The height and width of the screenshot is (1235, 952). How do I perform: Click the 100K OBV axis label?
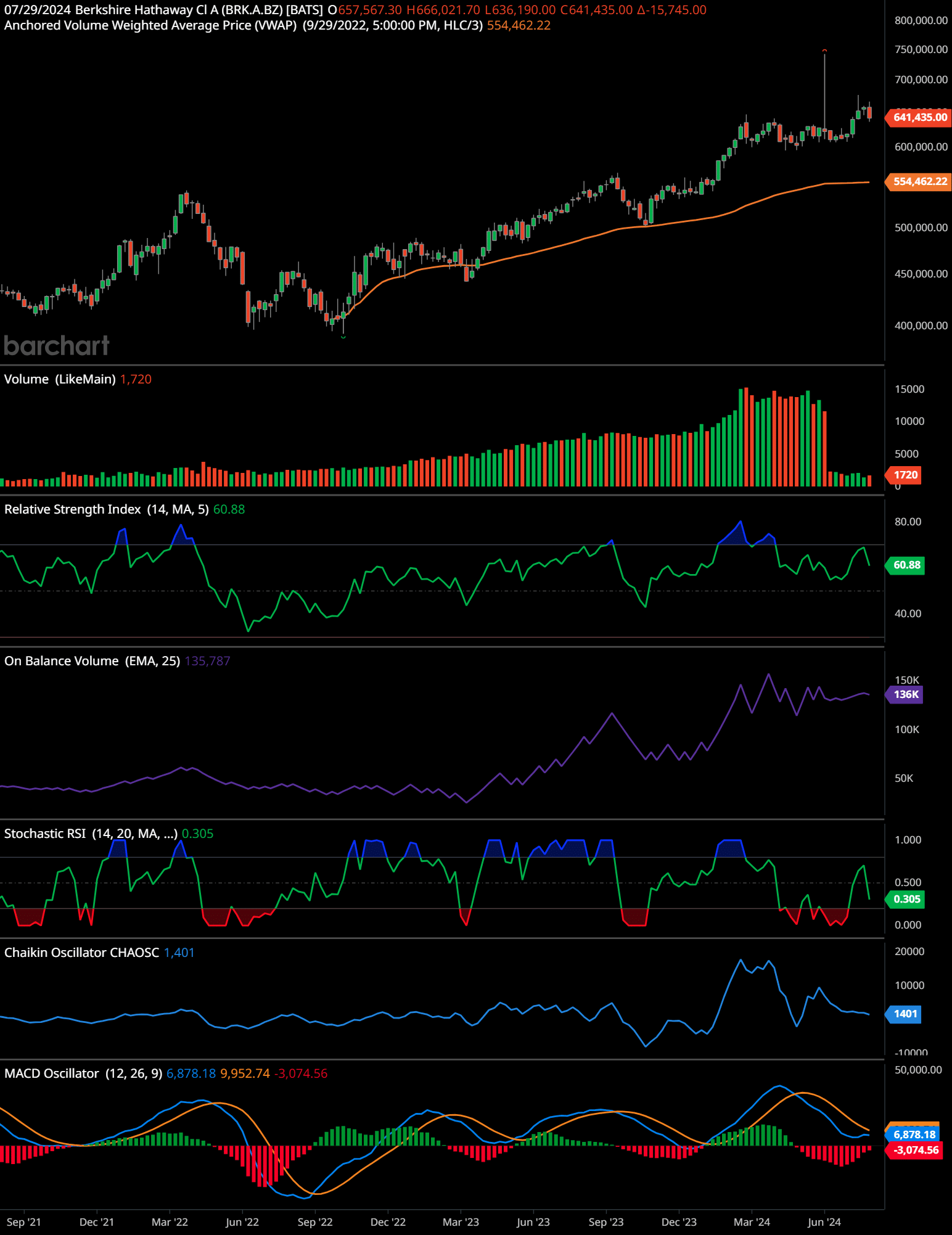pyautogui.click(x=907, y=729)
